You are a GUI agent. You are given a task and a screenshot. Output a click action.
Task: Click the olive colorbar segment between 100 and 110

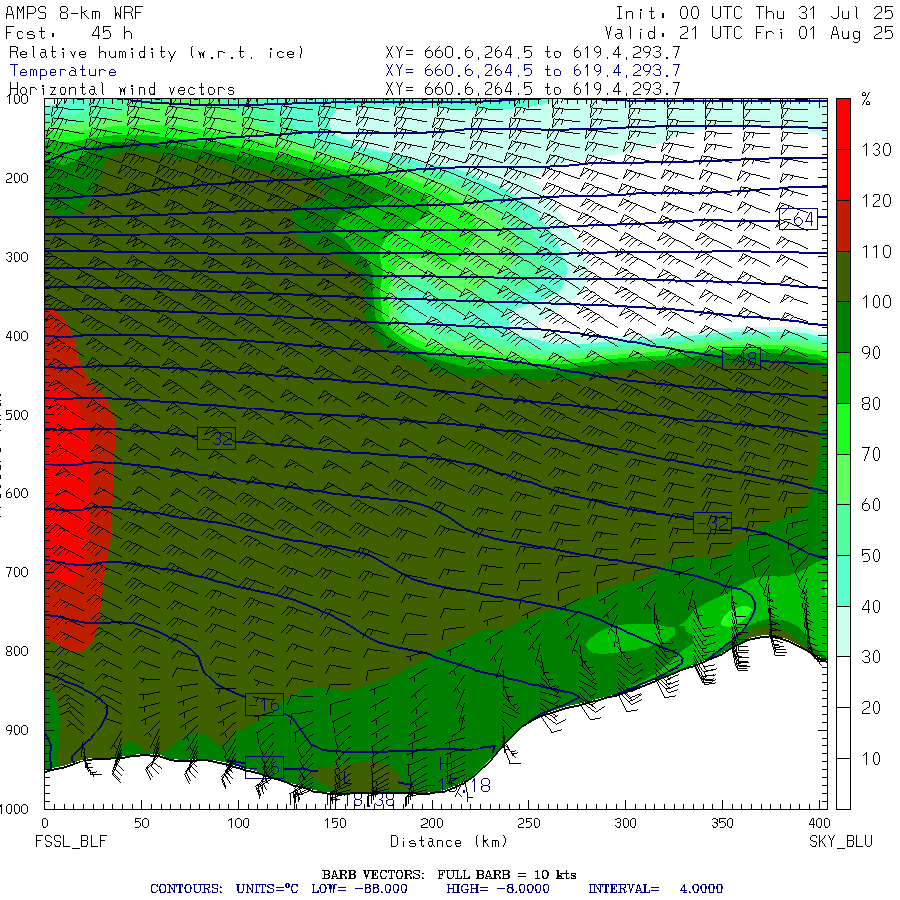click(843, 277)
